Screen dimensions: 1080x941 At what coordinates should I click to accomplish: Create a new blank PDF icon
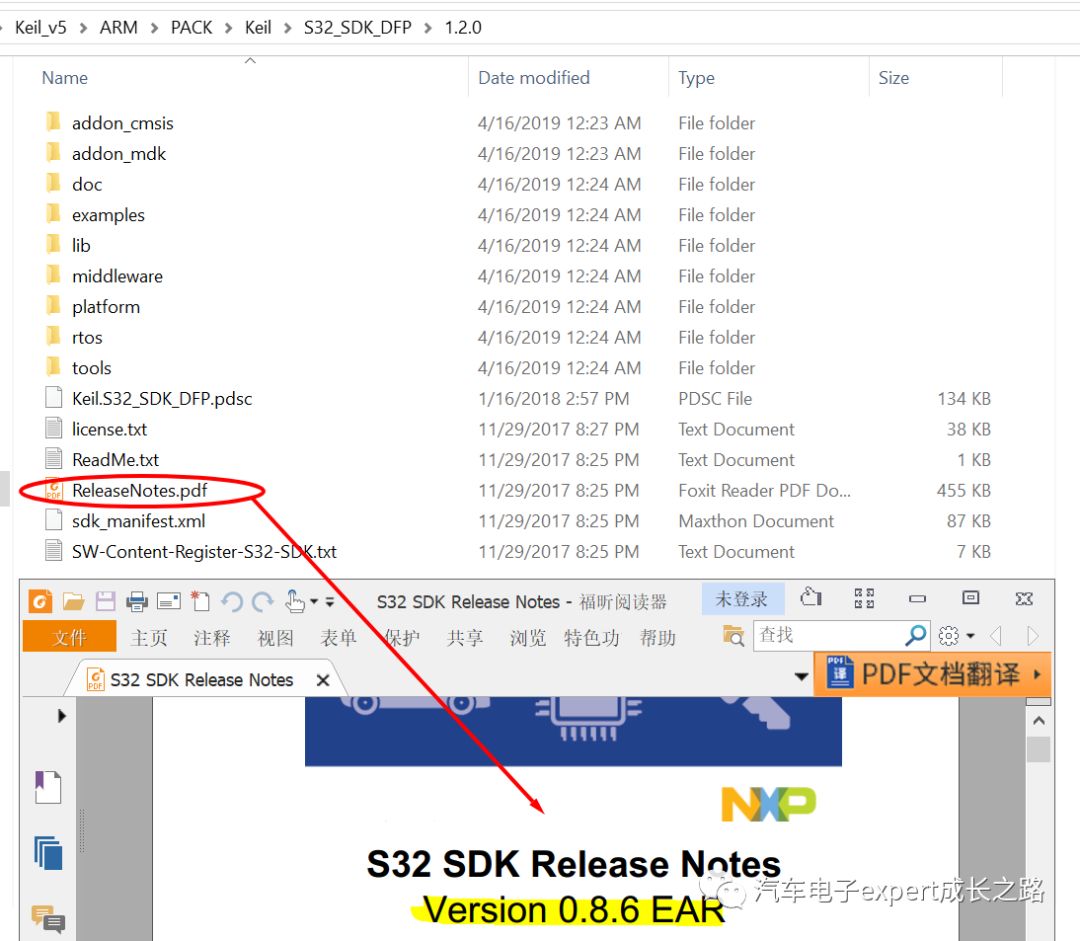coord(200,601)
